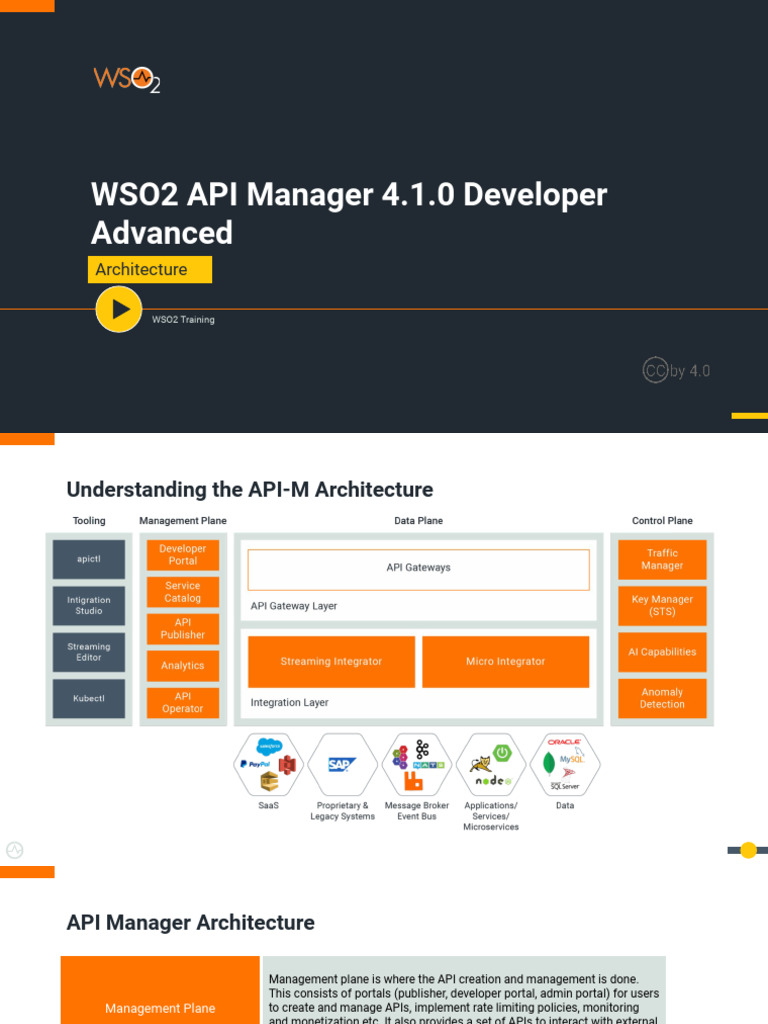Click the yellow play button icon
Image resolution: width=768 pixels, height=1024 pixels.
(x=119, y=309)
